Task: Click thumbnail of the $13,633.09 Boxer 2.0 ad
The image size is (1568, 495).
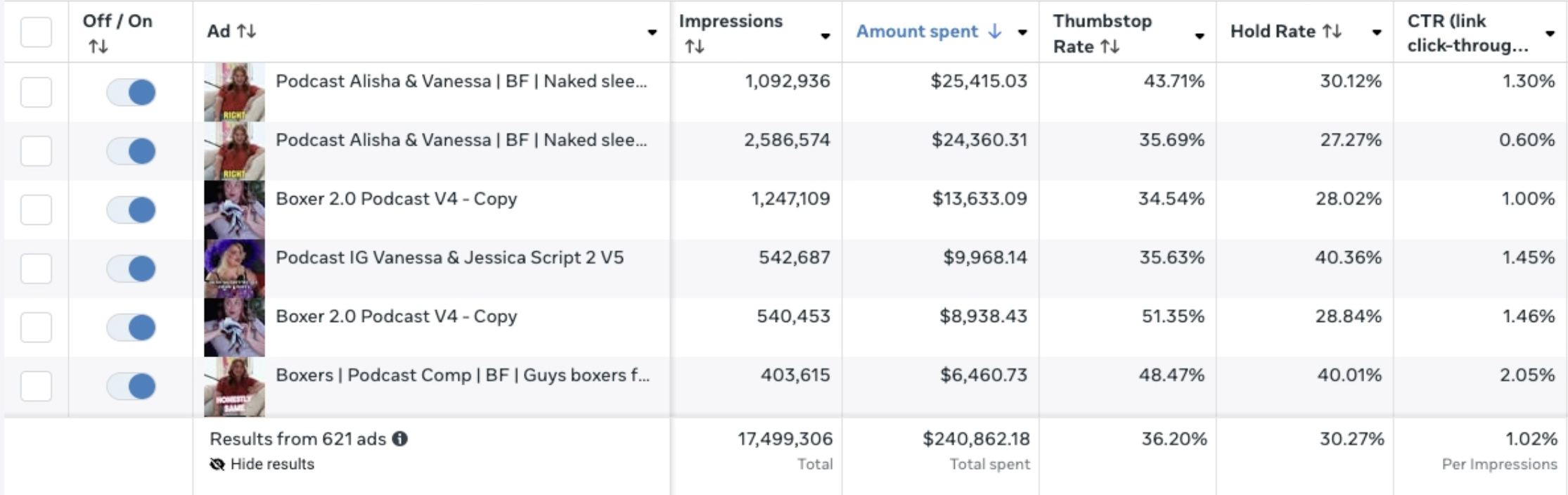Action: click(x=234, y=210)
